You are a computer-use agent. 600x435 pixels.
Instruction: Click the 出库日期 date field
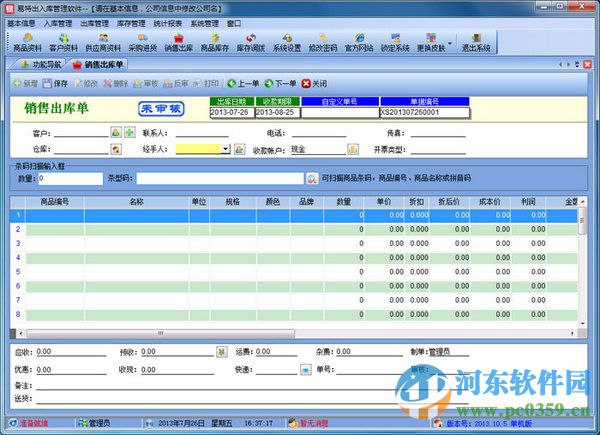coord(232,112)
